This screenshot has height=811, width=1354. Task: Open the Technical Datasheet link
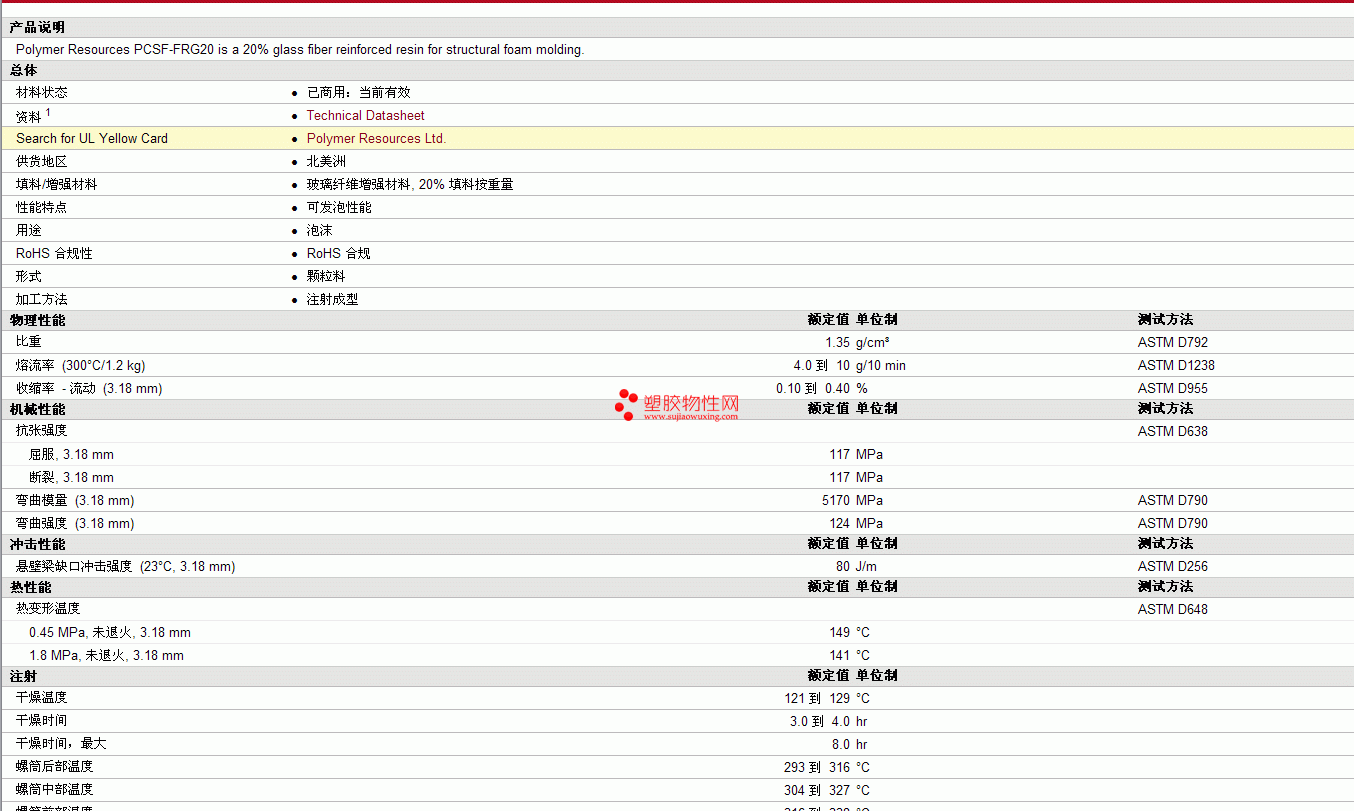point(365,115)
